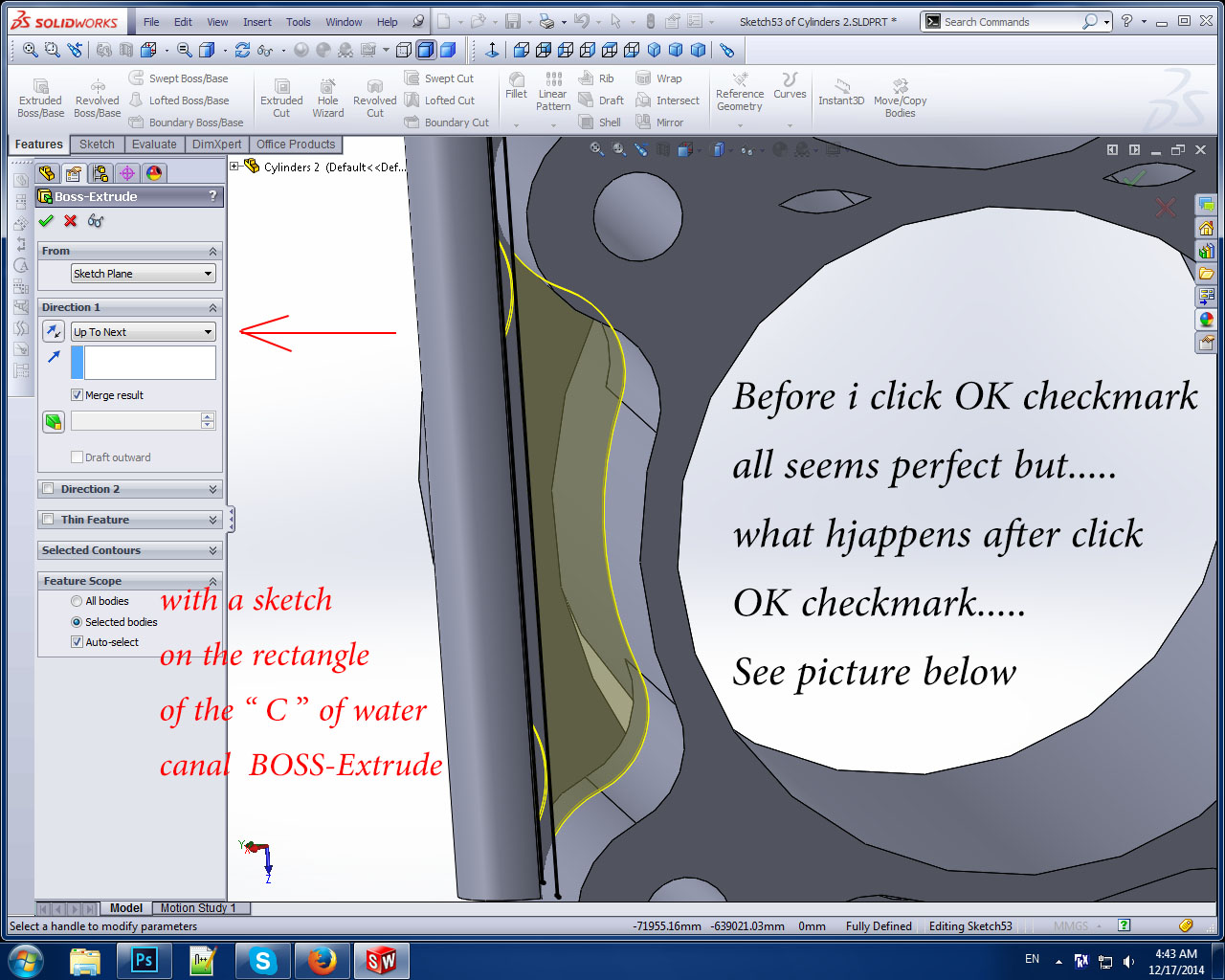This screenshot has height=980, width=1225.
Task: Collapse the Direction 1 section
Action: [213, 307]
